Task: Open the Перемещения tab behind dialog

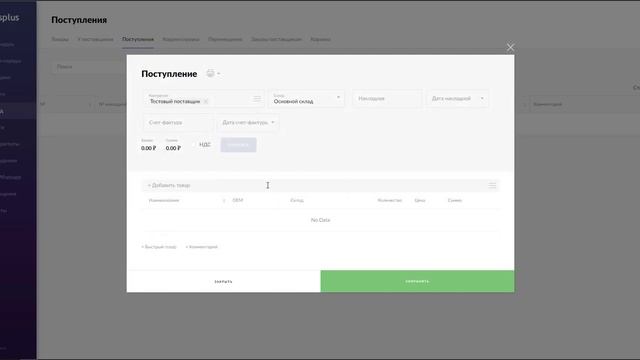Action: (225, 40)
